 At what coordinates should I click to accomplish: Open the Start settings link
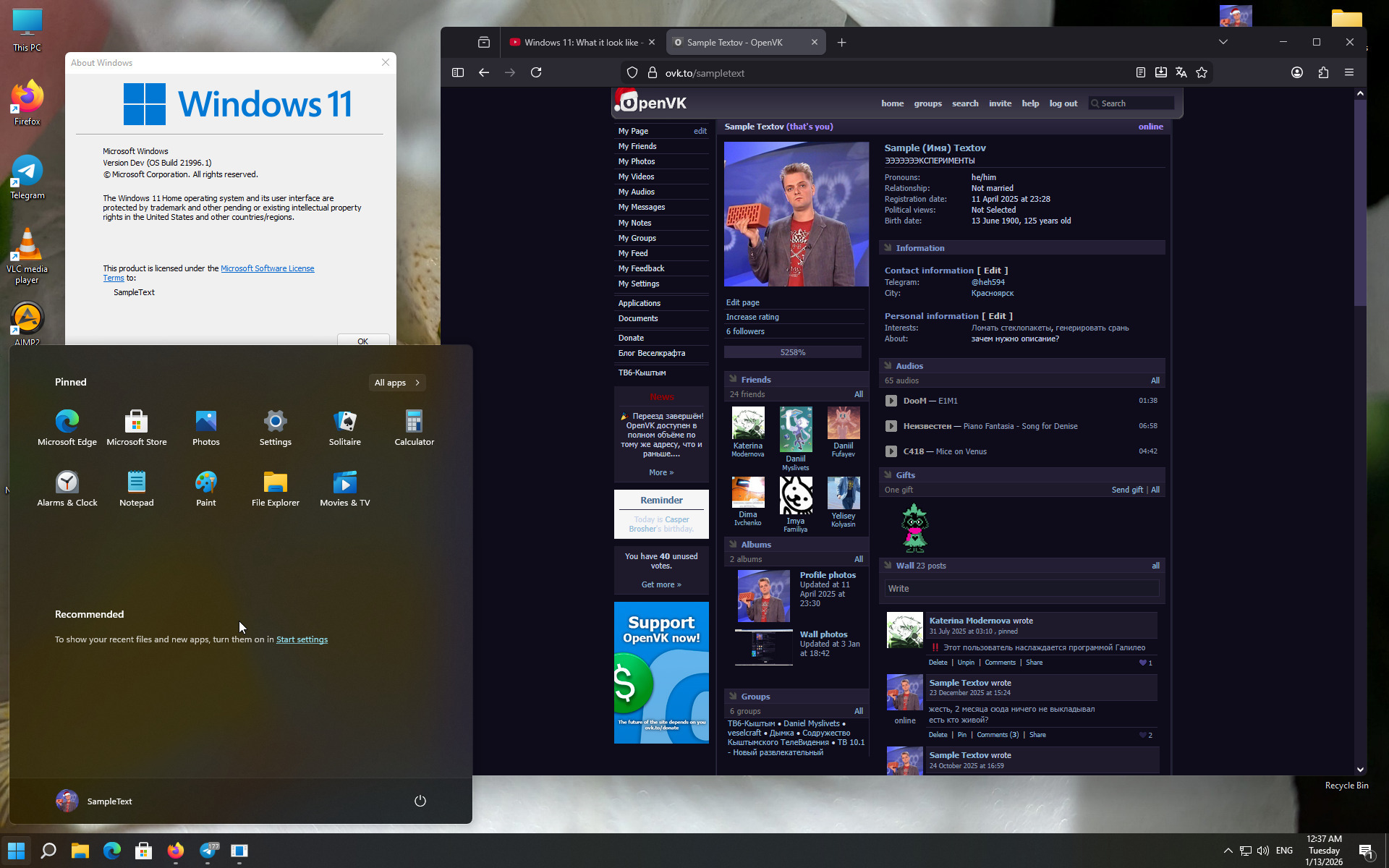pos(302,639)
